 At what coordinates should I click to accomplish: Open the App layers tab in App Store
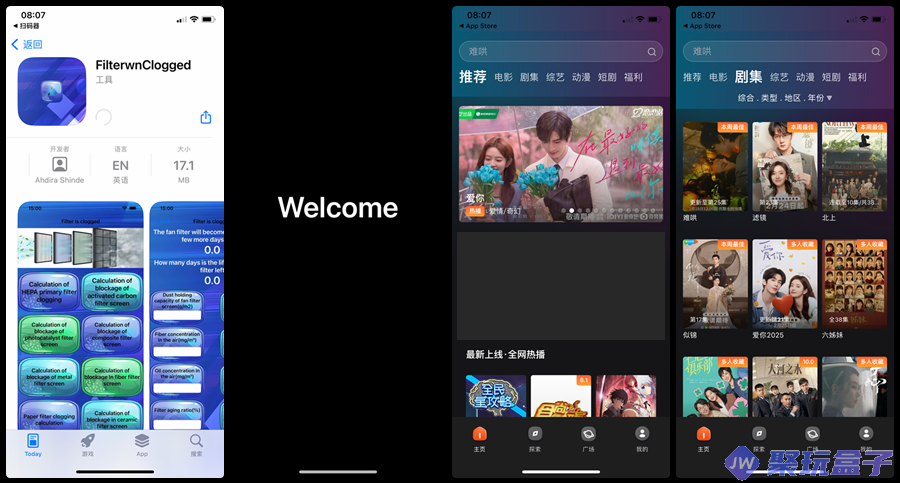(142, 445)
